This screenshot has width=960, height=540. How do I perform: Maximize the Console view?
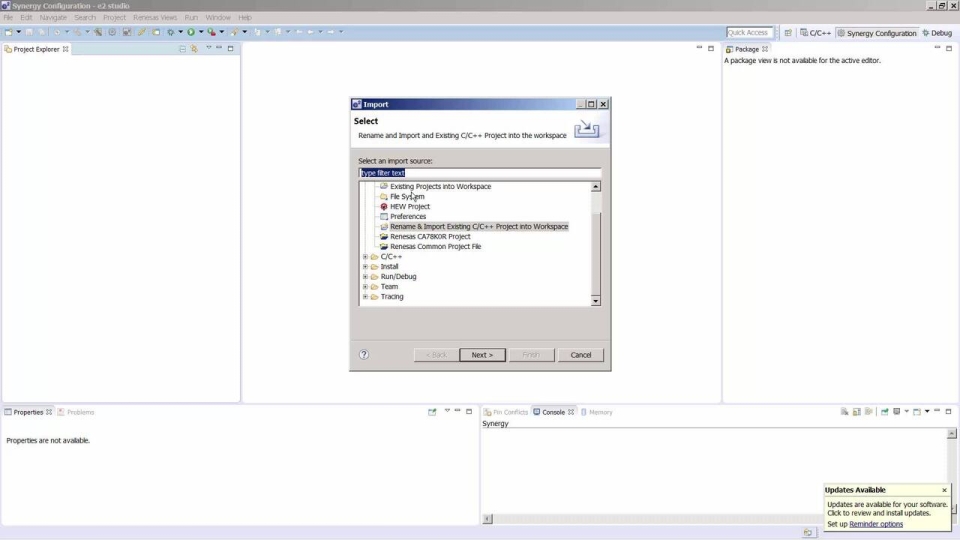click(x=948, y=411)
